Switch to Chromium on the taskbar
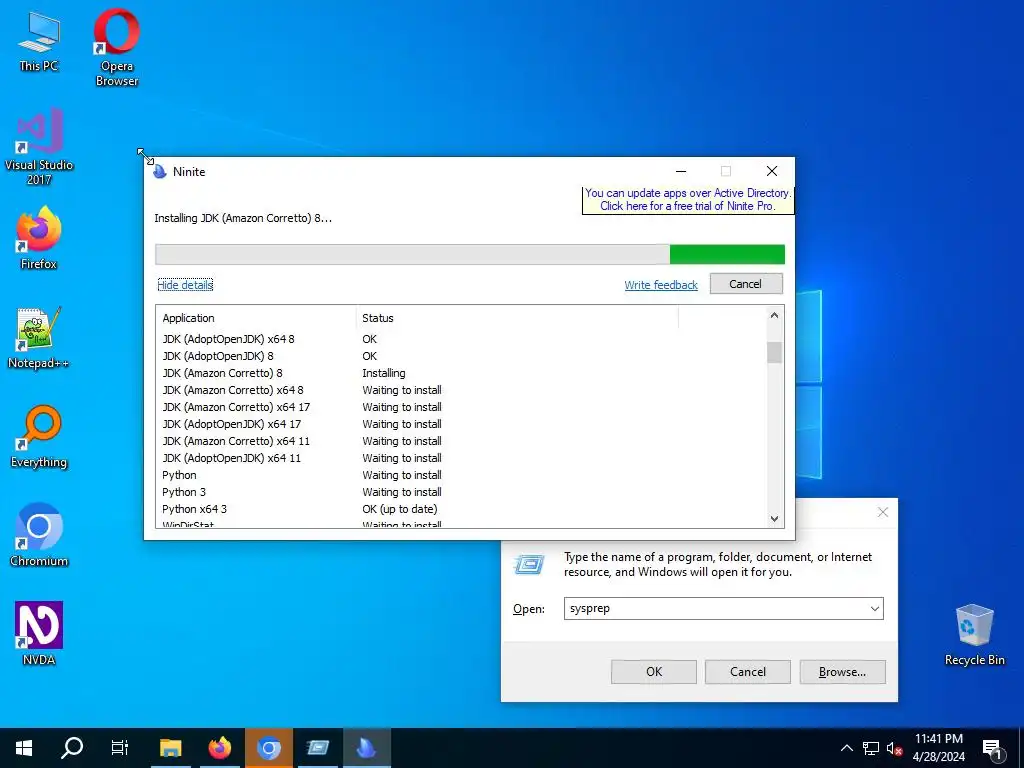1024x768 pixels. tap(268, 748)
